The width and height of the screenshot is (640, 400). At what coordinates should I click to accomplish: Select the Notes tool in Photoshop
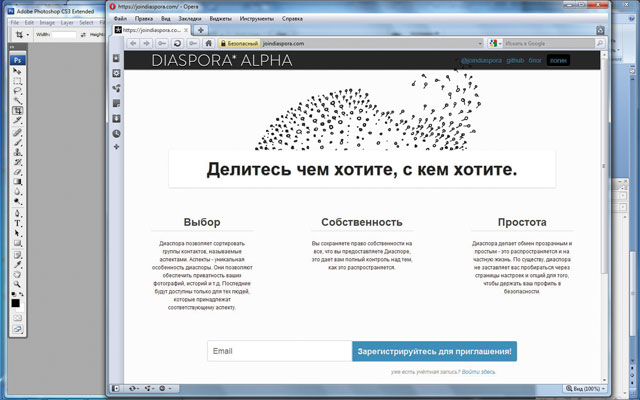pyautogui.click(x=17, y=255)
